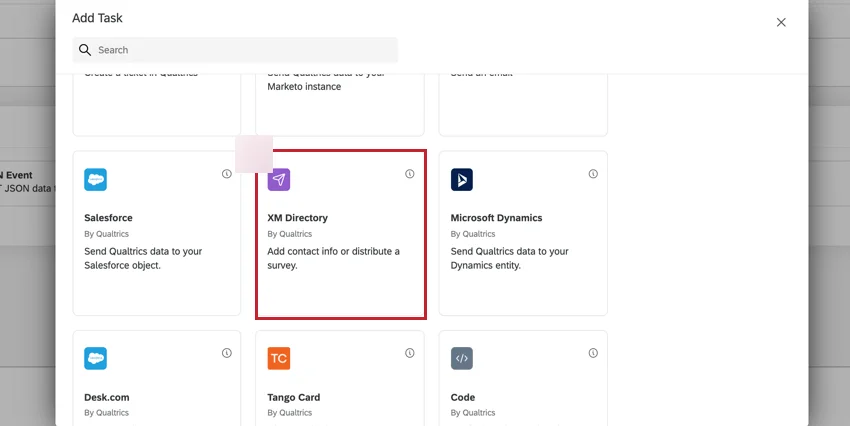Open info icon on Salesforce card
Image resolution: width=850 pixels, height=426 pixels.
tap(227, 174)
